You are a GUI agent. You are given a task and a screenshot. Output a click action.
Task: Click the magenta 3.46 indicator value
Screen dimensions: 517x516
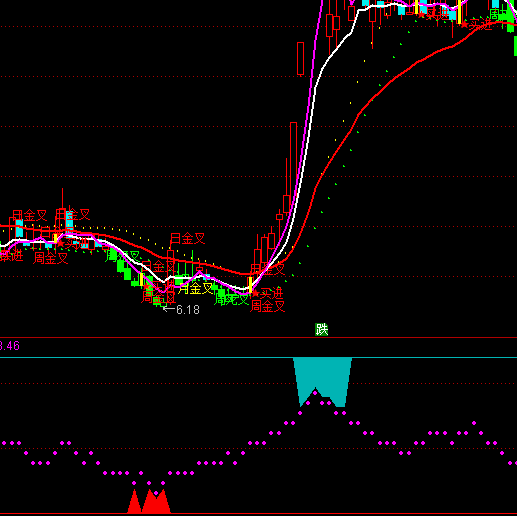point(10,346)
